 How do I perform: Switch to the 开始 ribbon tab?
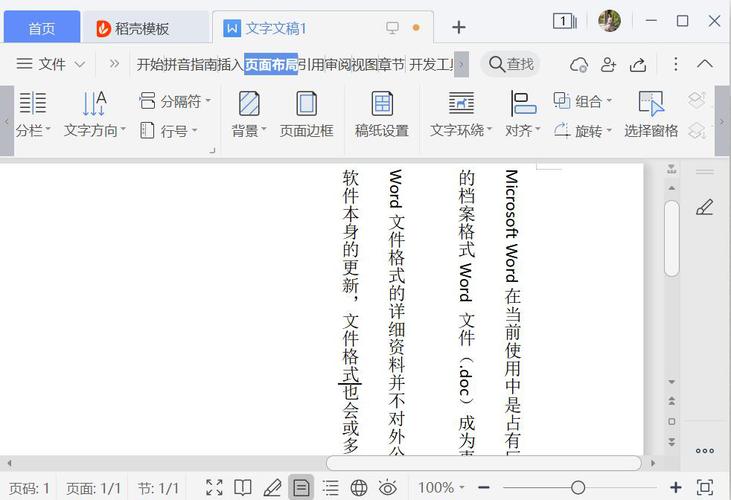click(x=150, y=64)
